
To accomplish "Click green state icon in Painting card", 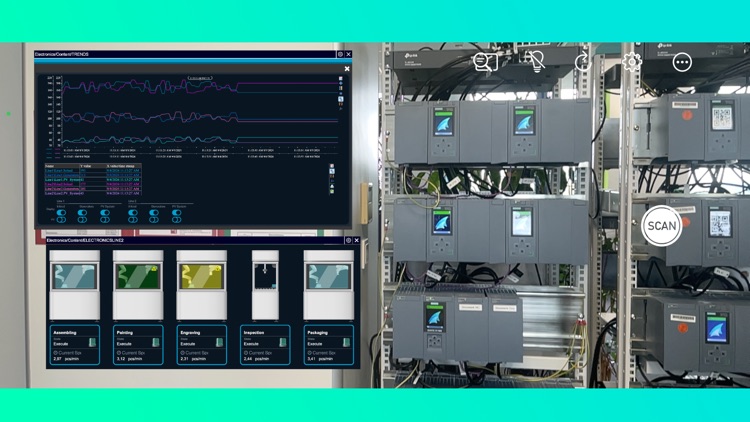I will pyautogui.click(x=156, y=342).
